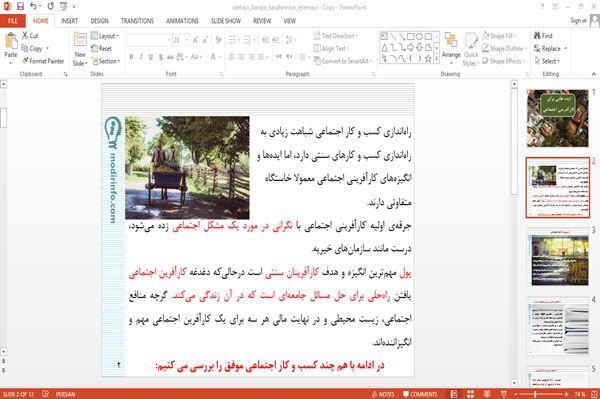
Task: Switch to Slide Sorter view
Action: coord(470,394)
